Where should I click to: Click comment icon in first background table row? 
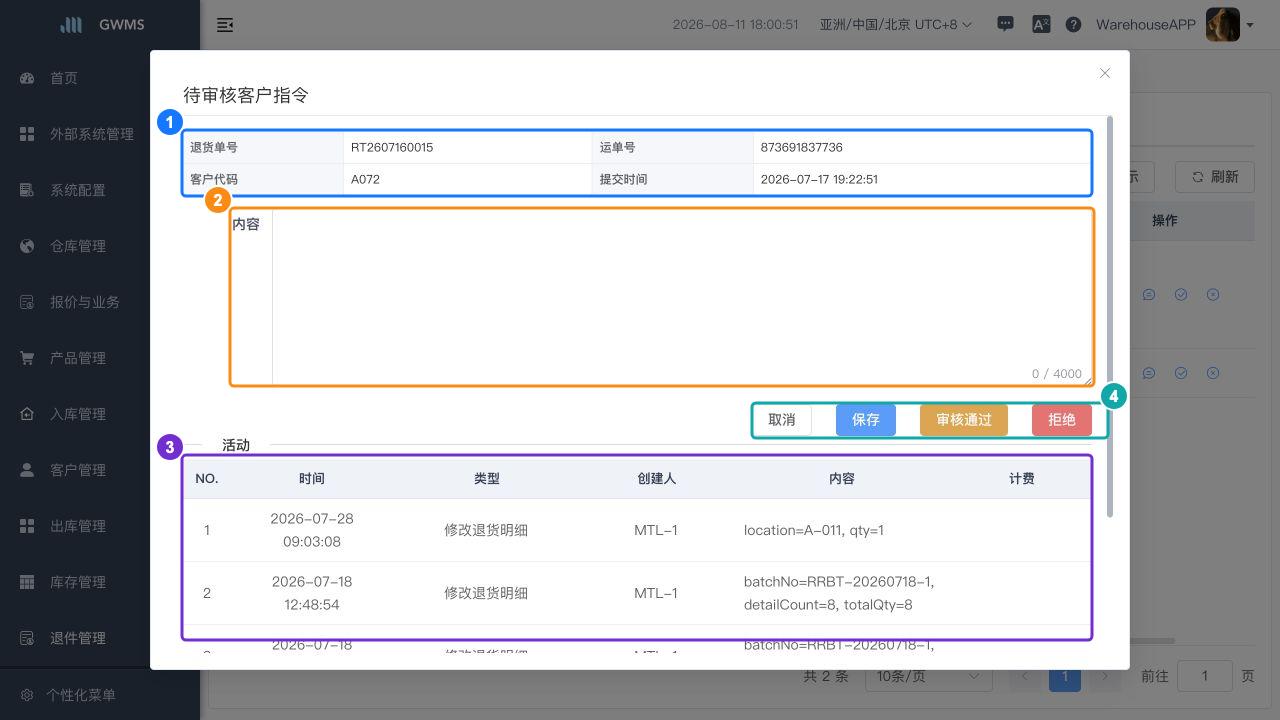(x=1149, y=294)
